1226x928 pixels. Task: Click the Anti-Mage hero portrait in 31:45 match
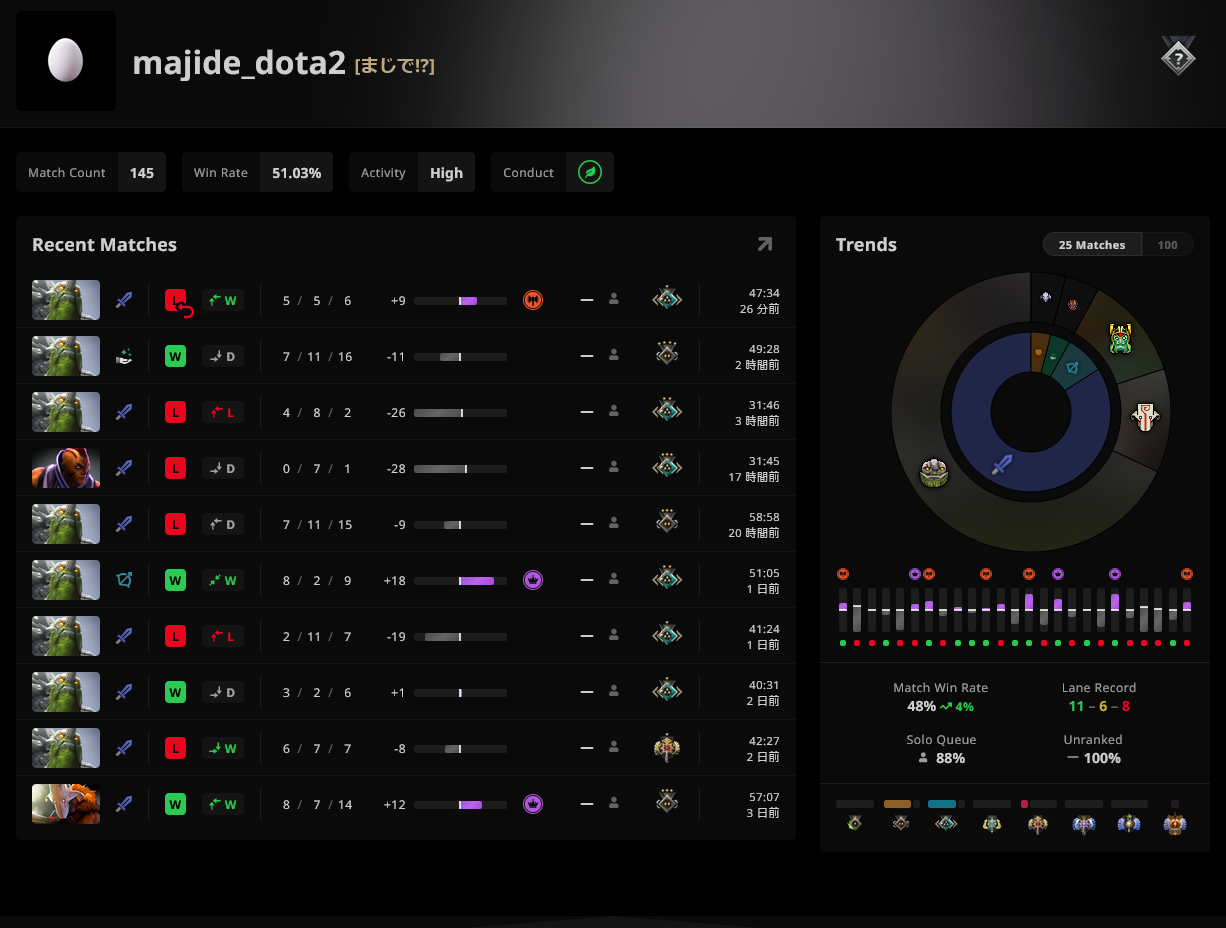click(x=66, y=468)
